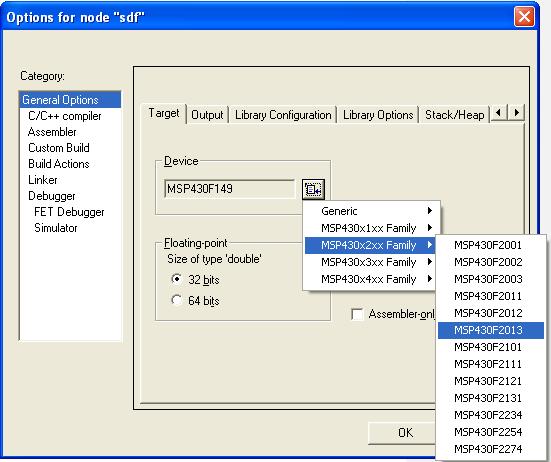Open the MSP430x2xx Family submenu
This screenshot has width=551, height=462.
point(370,245)
